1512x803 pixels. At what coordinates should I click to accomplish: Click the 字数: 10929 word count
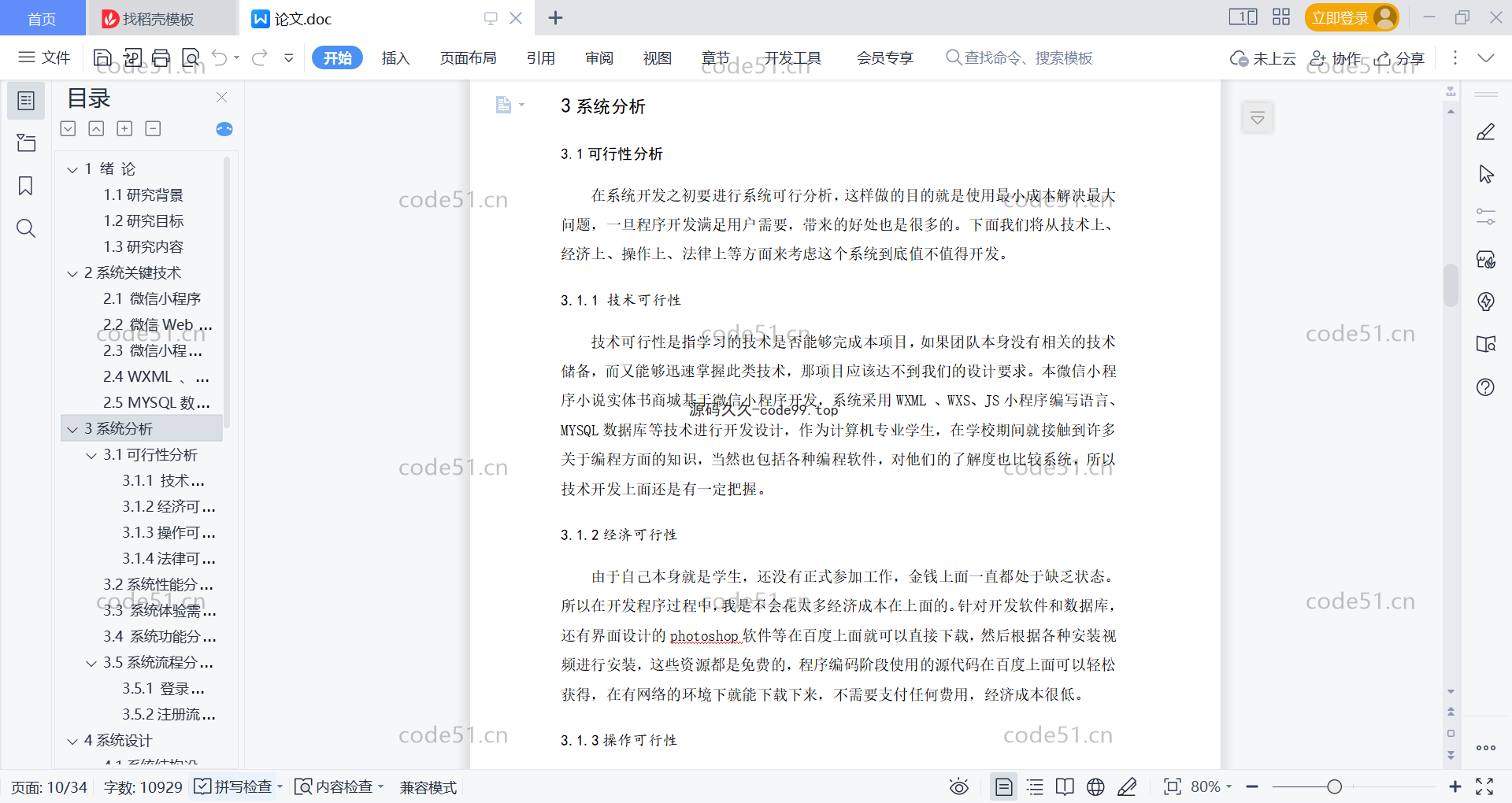pyautogui.click(x=143, y=786)
